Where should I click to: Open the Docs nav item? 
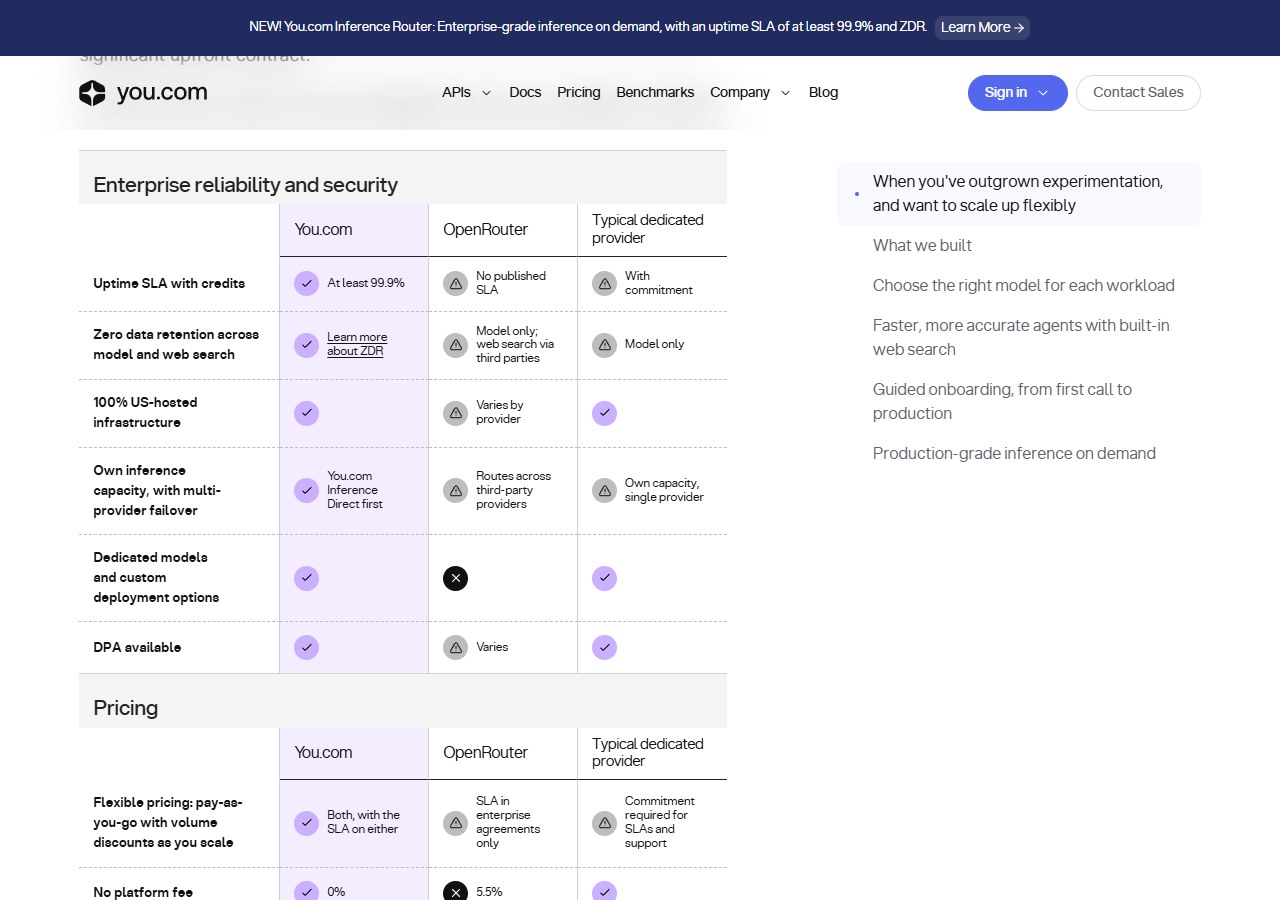[525, 93]
